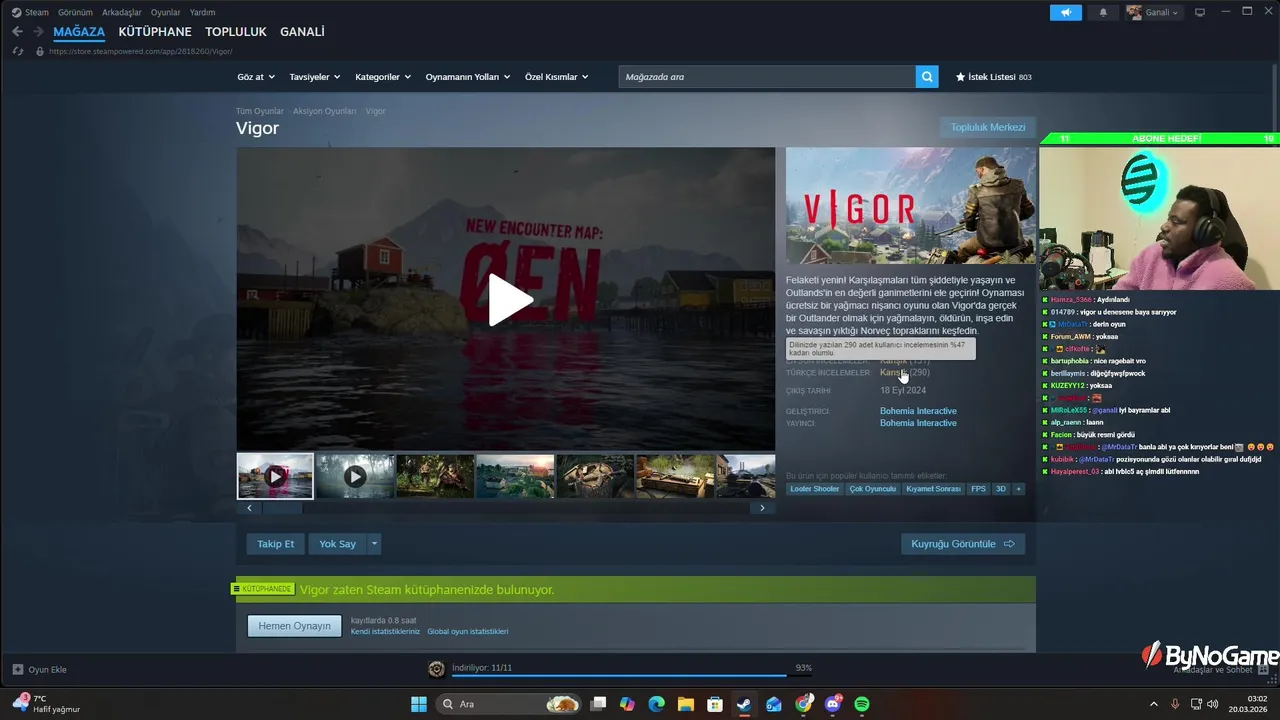
Task: Open the notifications bell
Action: [x=1103, y=12]
